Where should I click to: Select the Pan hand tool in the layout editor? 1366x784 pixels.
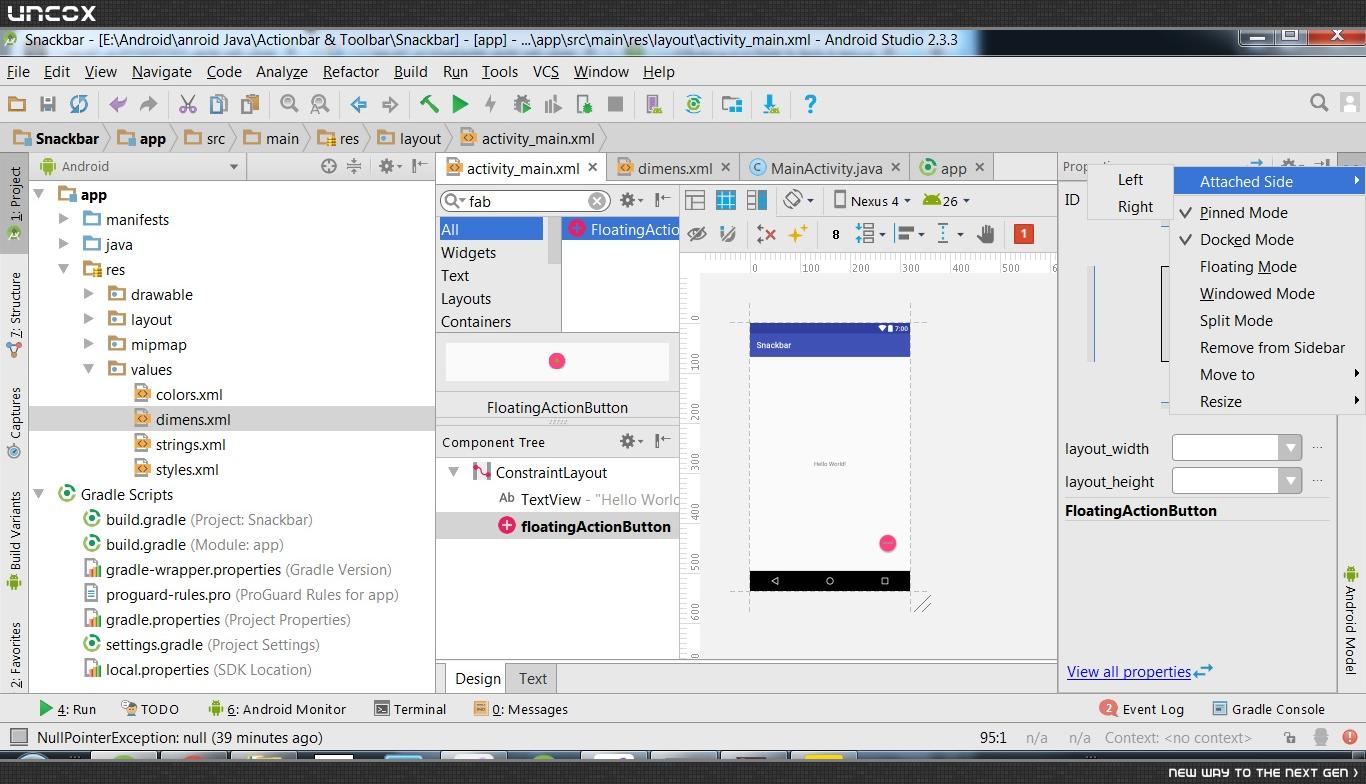tap(986, 234)
